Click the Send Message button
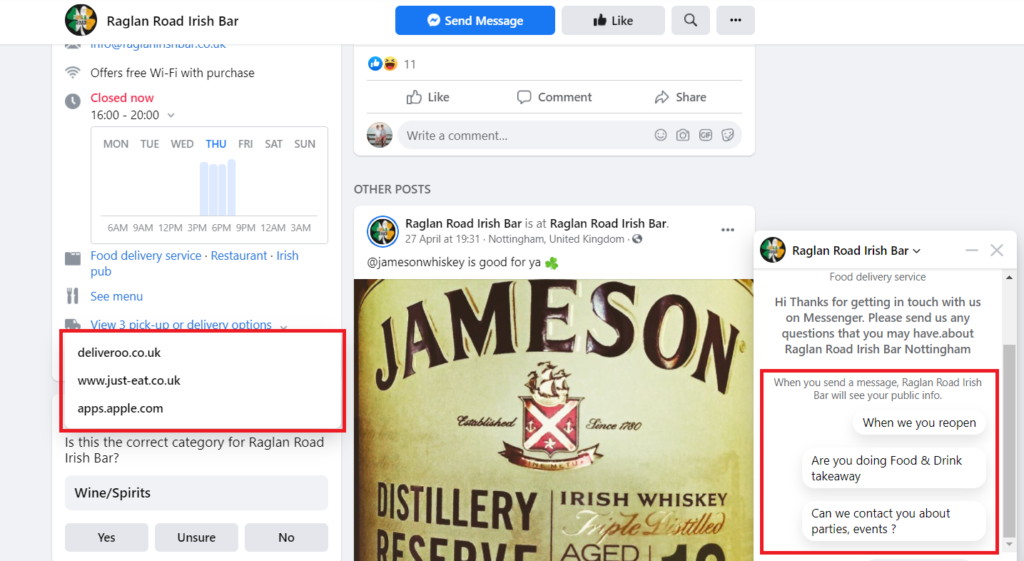The image size is (1024, 561). point(475,20)
